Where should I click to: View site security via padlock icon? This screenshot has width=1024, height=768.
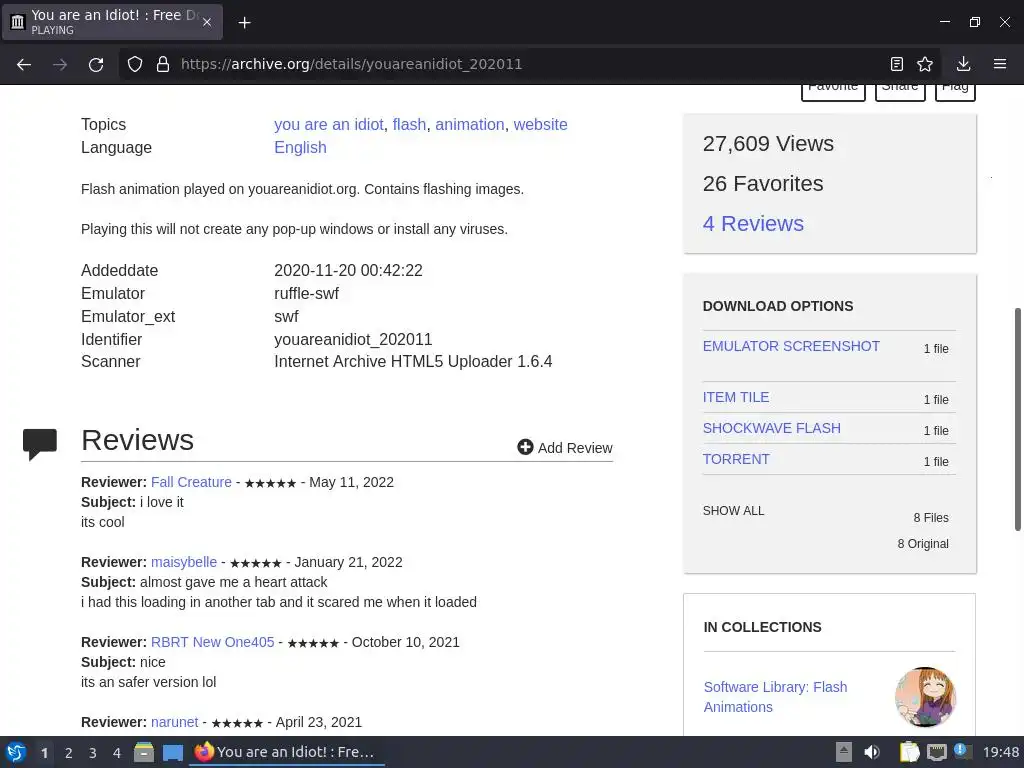coord(163,64)
